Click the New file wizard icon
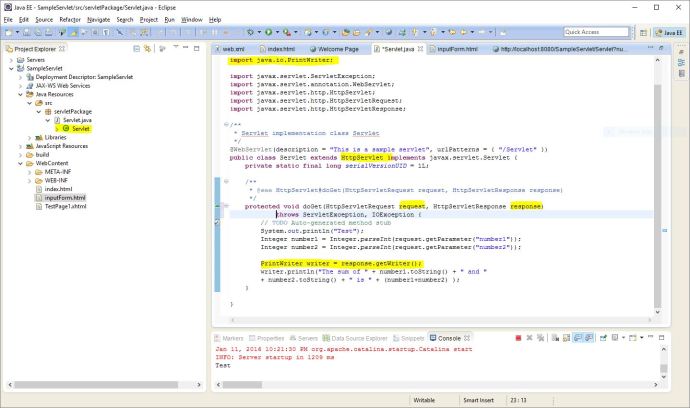Screen dimensions: 690x408 tap(8, 32)
